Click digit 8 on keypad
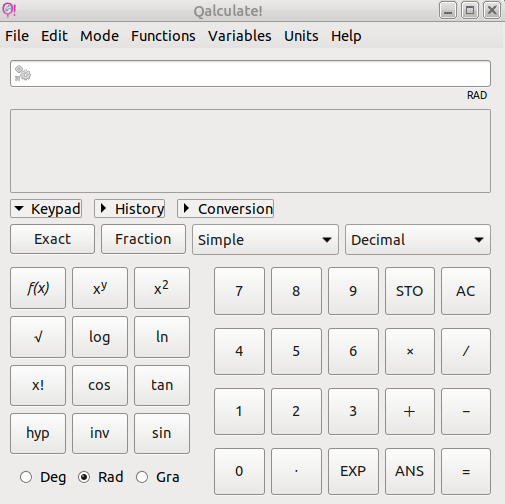Image resolution: width=505 pixels, height=504 pixels. click(296, 291)
